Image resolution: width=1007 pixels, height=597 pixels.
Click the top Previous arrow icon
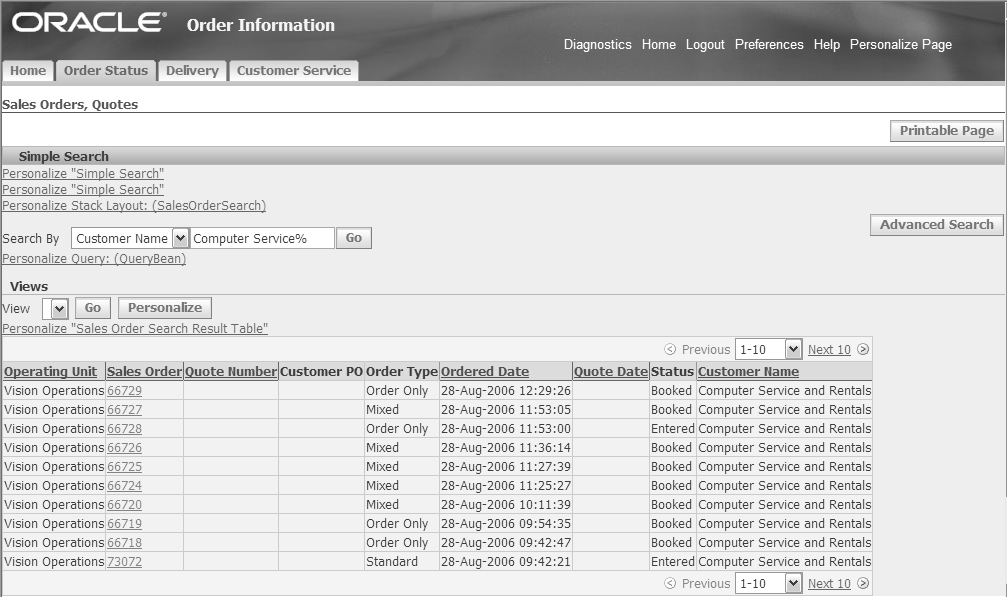click(670, 349)
